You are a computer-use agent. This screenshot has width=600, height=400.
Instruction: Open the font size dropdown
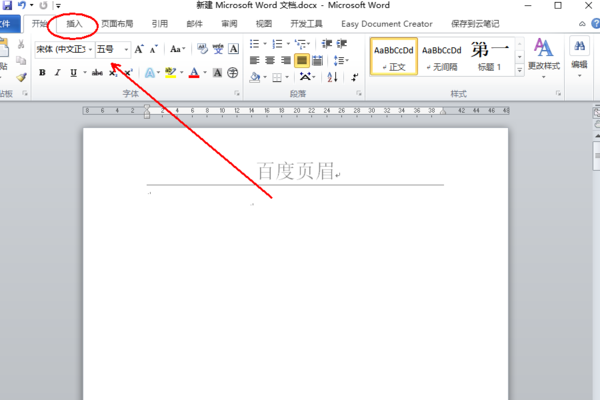pos(126,49)
